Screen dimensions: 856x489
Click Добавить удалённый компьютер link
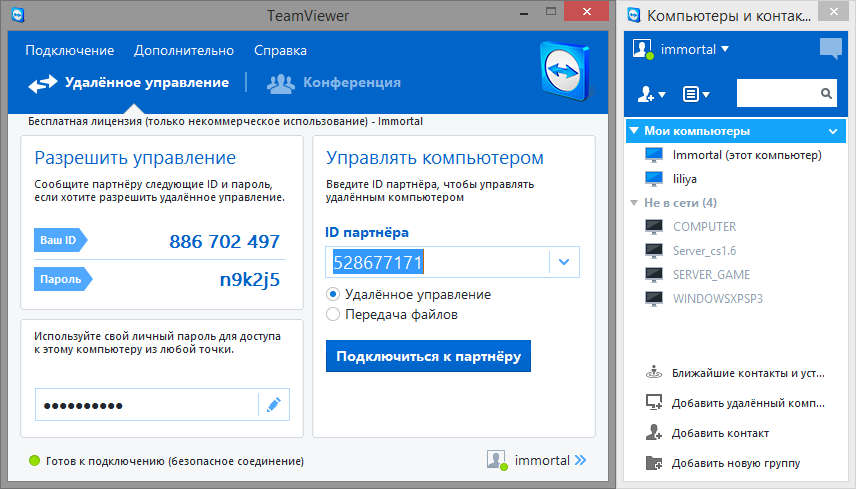[748, 403]
